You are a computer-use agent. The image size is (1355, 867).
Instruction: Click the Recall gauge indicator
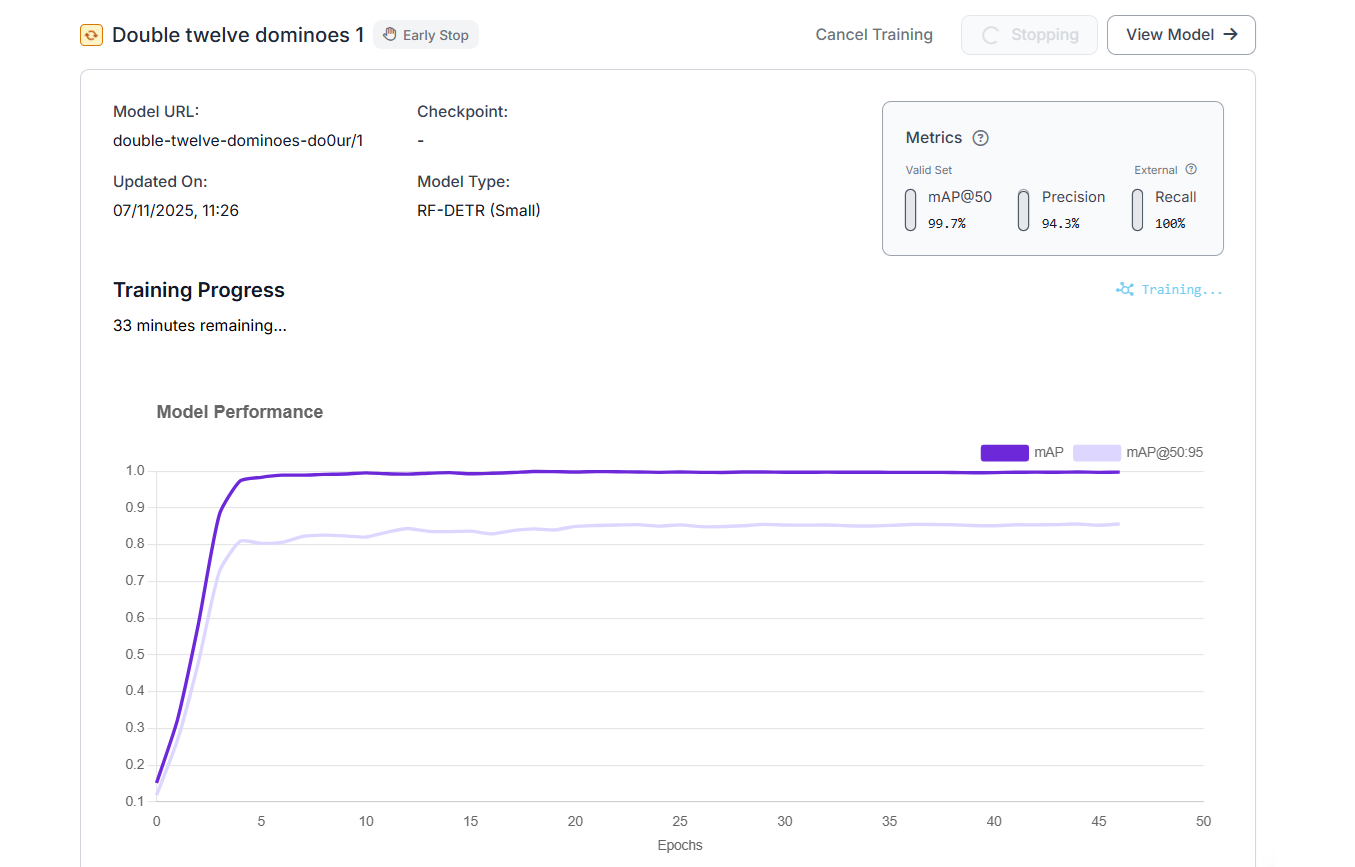pos(1137,210)
